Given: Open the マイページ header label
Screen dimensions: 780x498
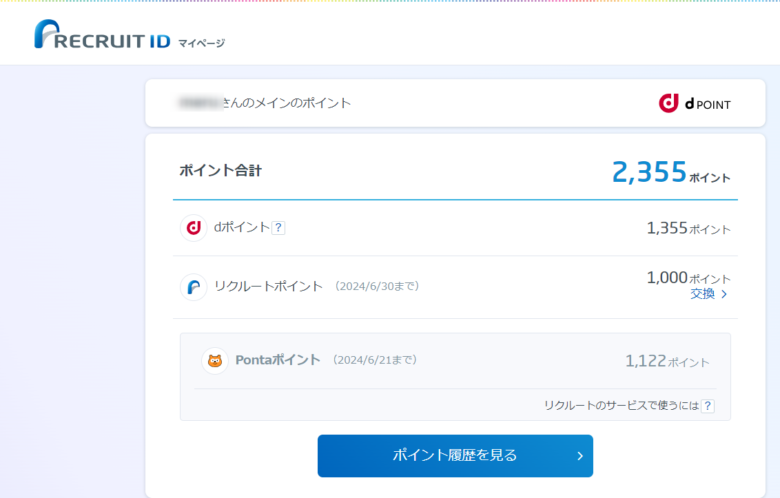Looking at the screenshot, I should [202, 43].
